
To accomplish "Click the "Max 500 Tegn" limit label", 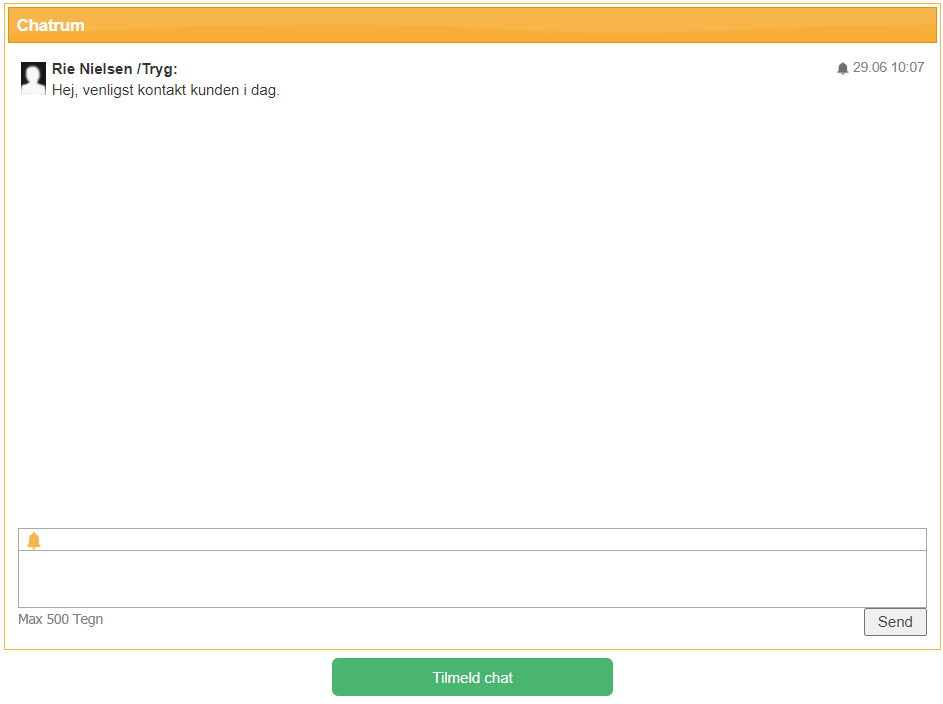I will (60, 619).
